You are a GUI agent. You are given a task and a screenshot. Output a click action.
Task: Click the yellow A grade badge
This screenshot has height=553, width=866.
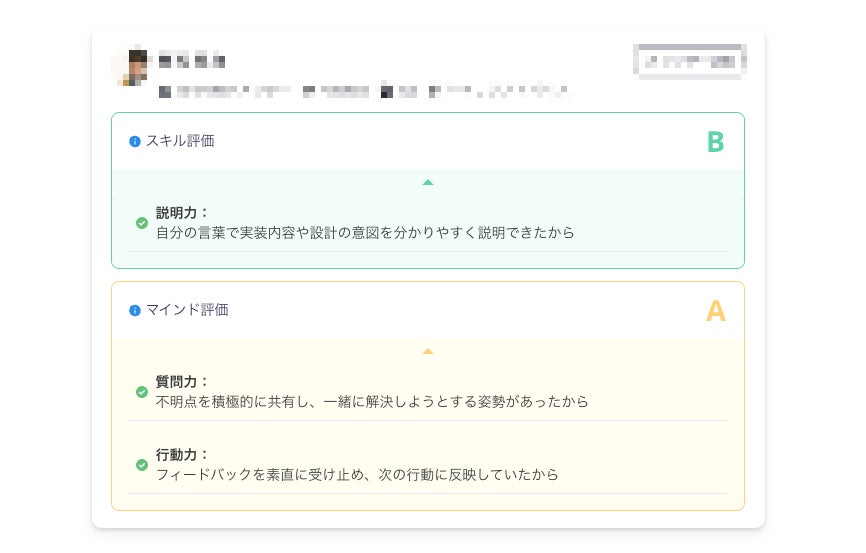(715, 311)
